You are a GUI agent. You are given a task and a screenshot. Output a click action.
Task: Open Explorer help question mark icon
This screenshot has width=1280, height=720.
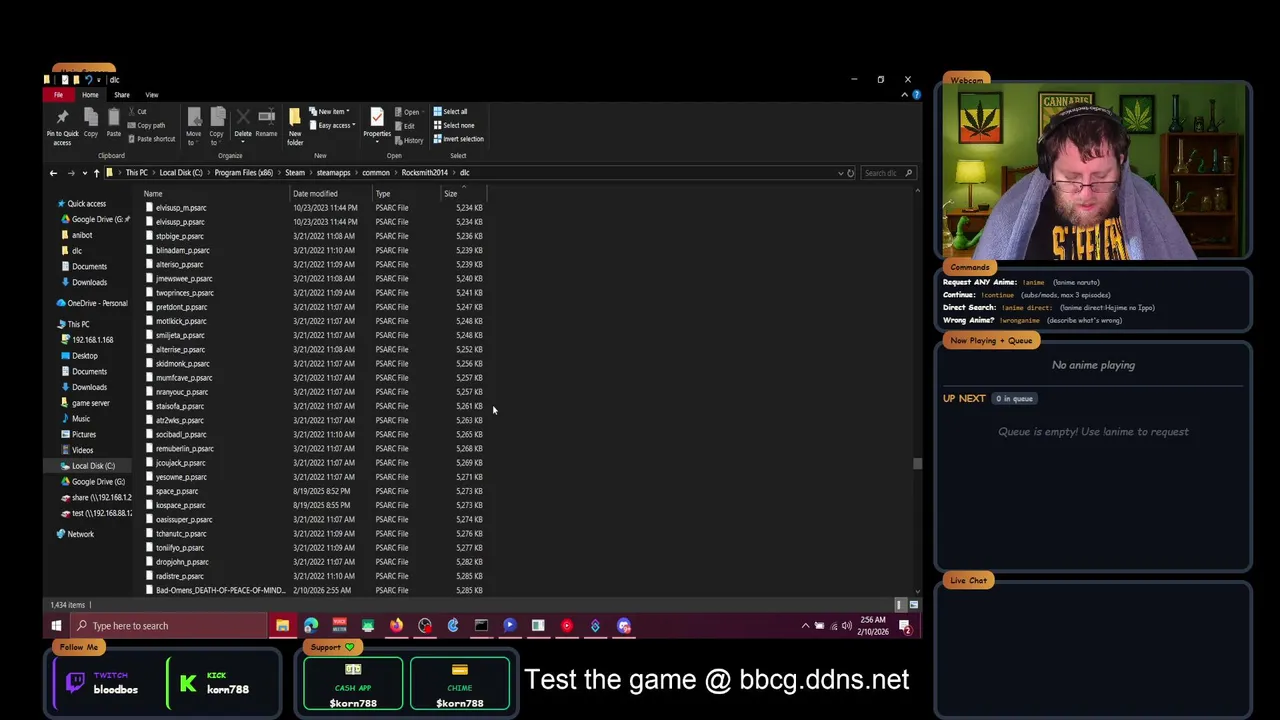(x=916, y=95)
